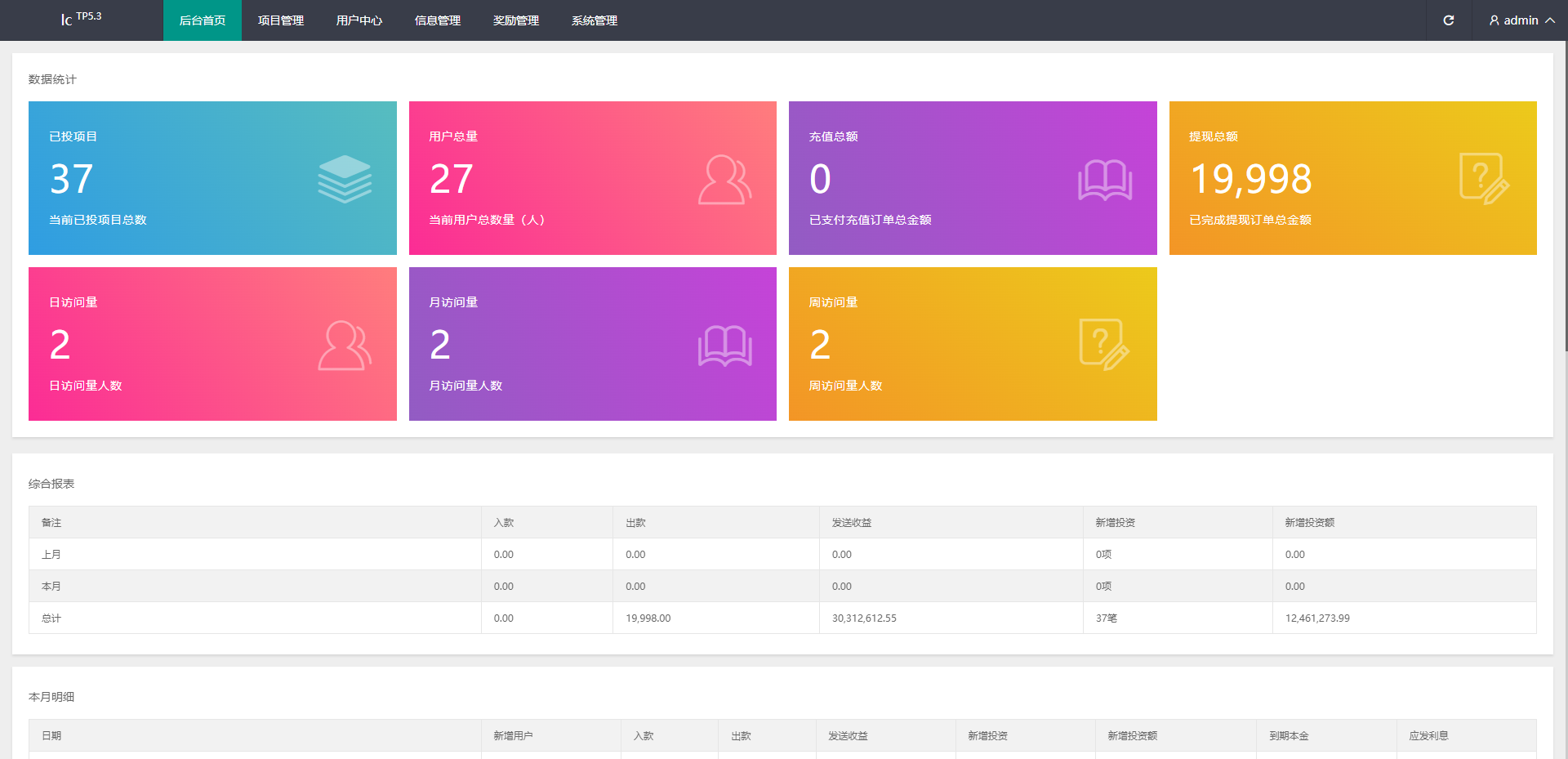Open the 项目管理 menu
The image size is (1568, 759).
281,20
